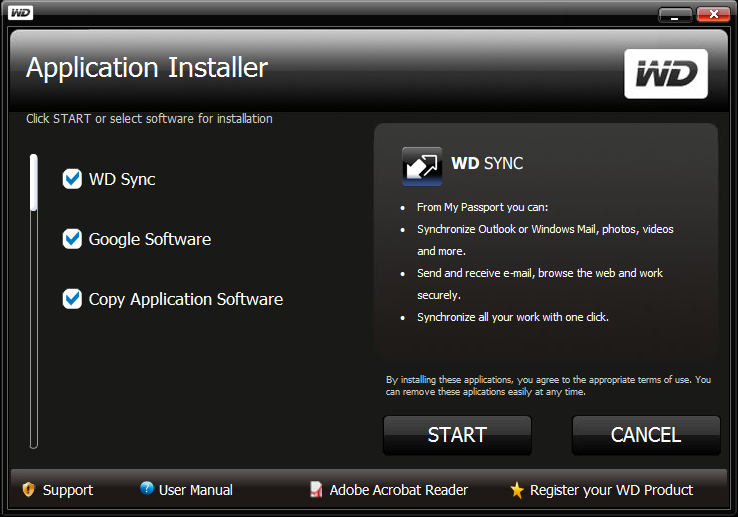Toggle the Copy Application Software checkbox

[x=72, y=299]
